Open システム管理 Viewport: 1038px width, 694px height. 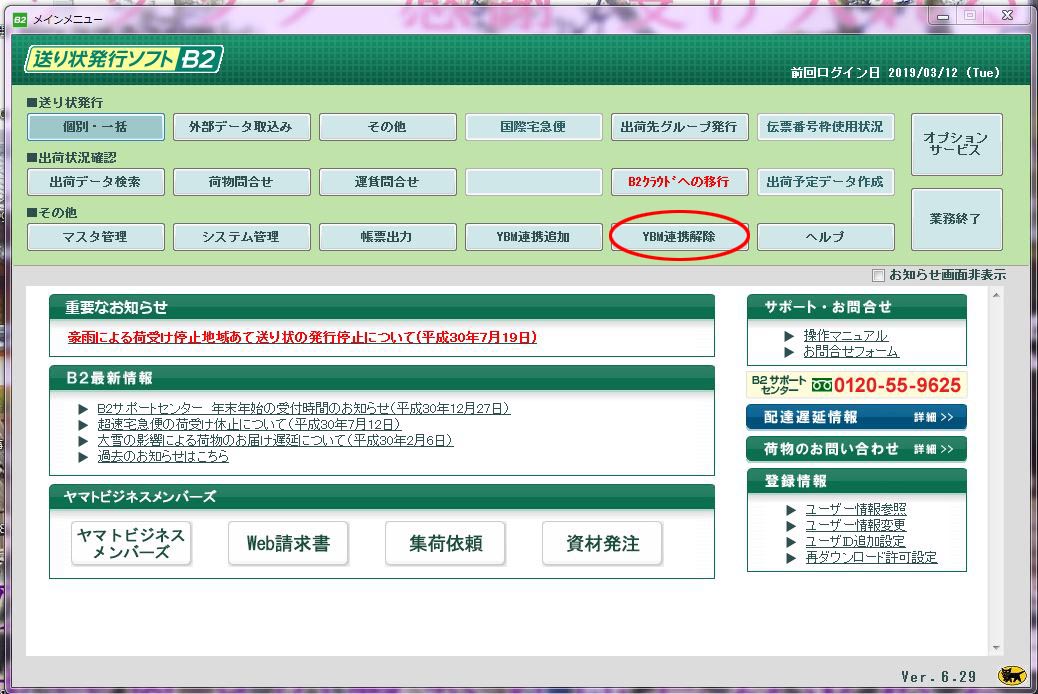242,236
